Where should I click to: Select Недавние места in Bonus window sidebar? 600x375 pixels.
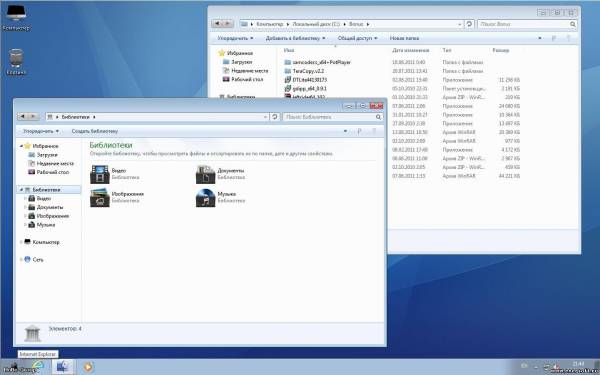click(x=246, y=71)
